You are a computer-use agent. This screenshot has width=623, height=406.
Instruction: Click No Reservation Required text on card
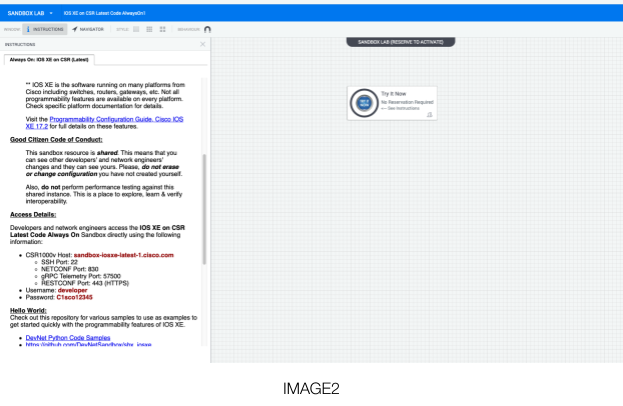tap(407, 102)
